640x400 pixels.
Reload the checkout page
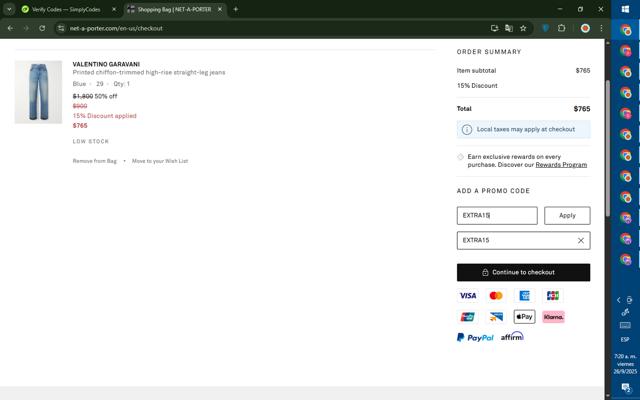[42, 28]
